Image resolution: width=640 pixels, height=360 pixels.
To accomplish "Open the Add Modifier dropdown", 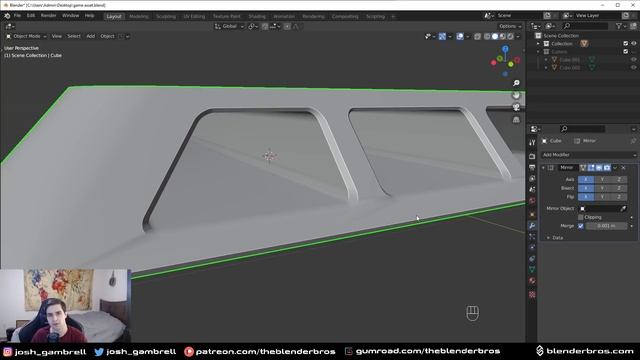I will pyautogui.click(x=589, y=155).
